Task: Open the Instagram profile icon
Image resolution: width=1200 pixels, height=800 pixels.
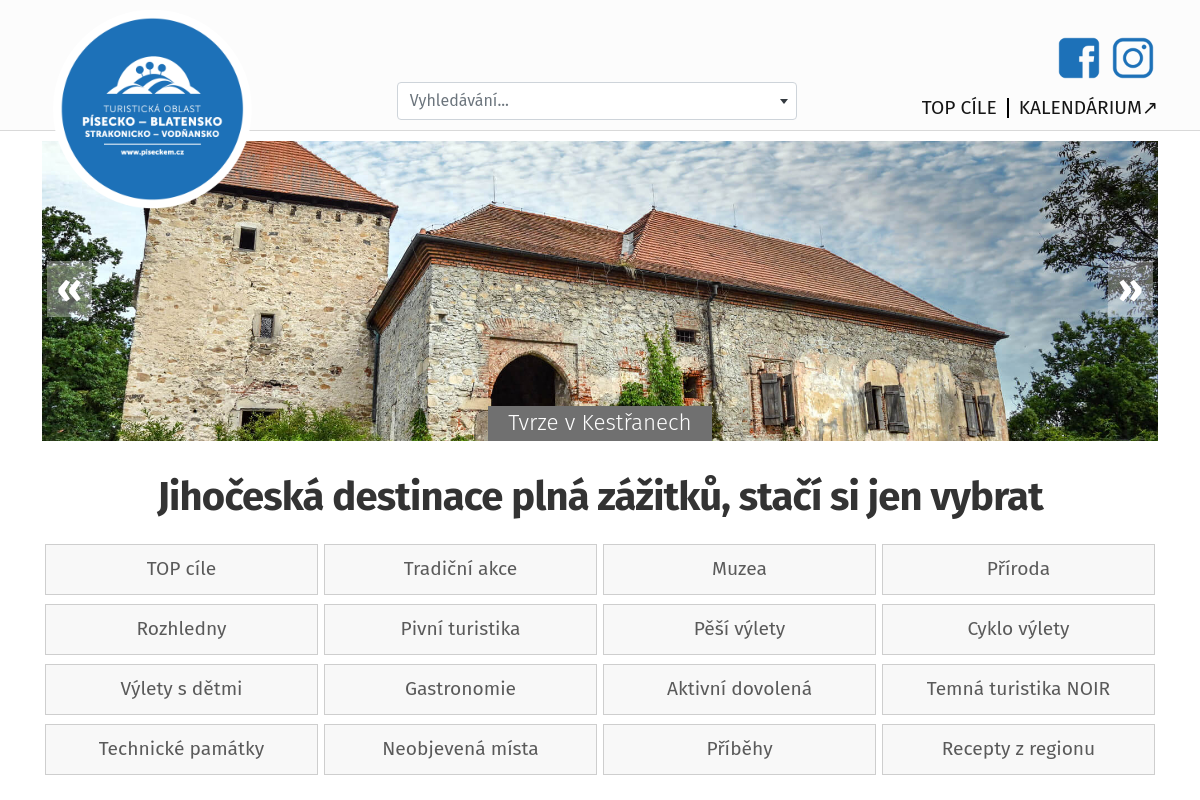Action: pos(1133,58)
